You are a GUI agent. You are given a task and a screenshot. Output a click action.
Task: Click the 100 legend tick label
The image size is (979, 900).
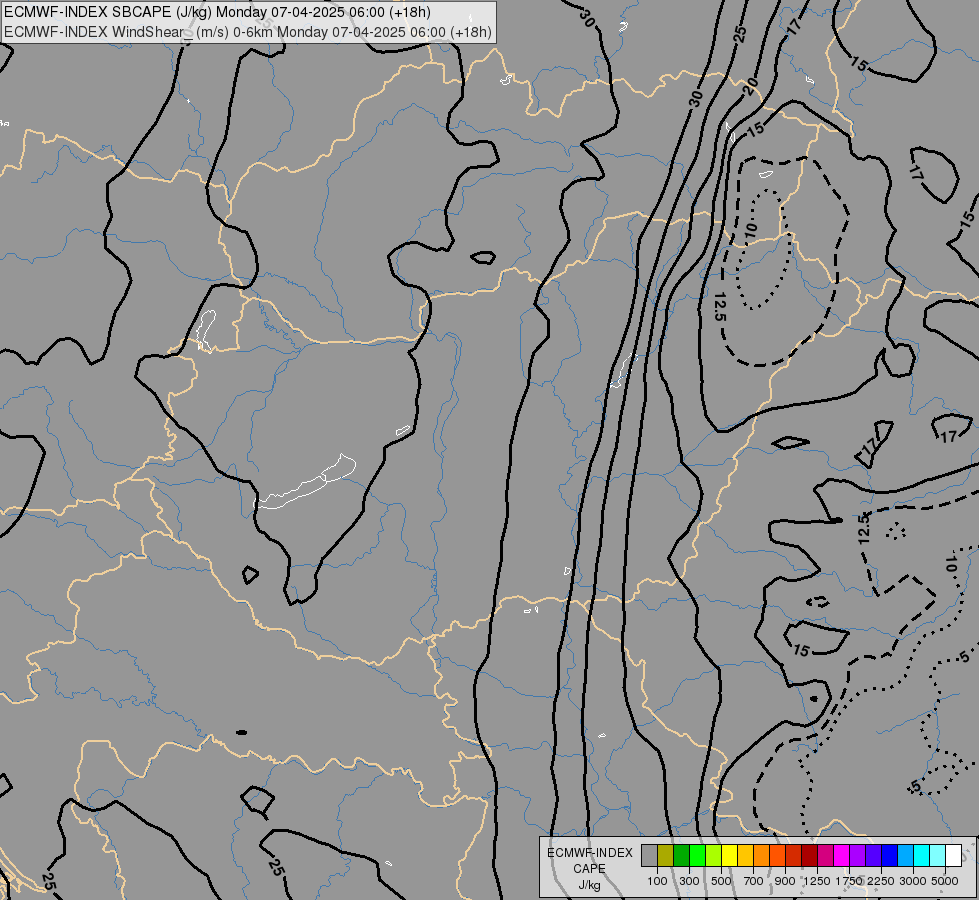pos(657,881)
